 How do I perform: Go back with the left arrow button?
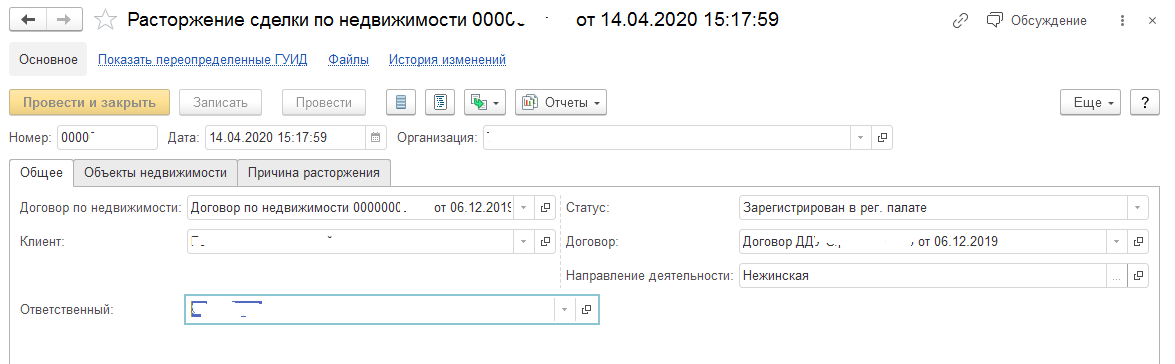click(x=28, y=20)
